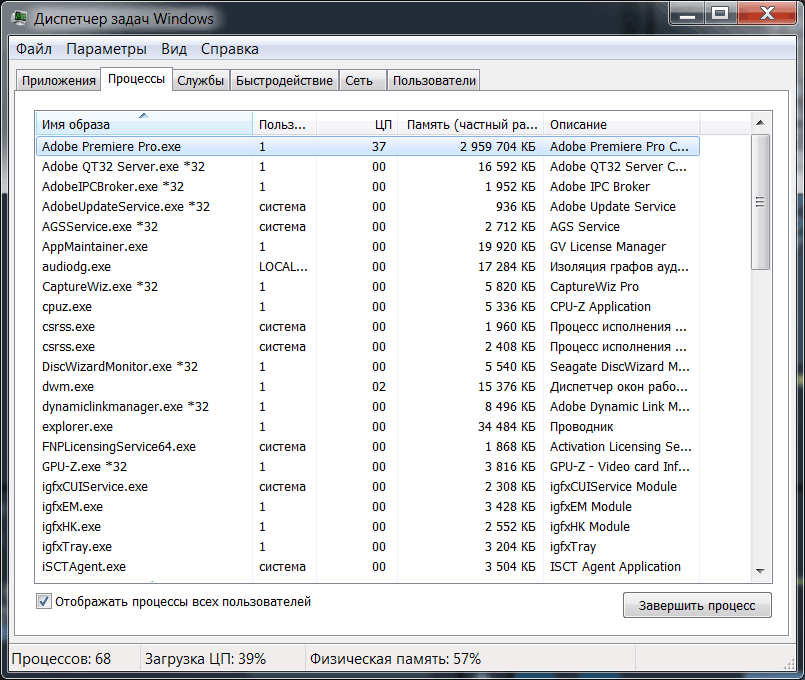Open the Параметры menu
The image size is (805, 680).
[x=106, y=49]
